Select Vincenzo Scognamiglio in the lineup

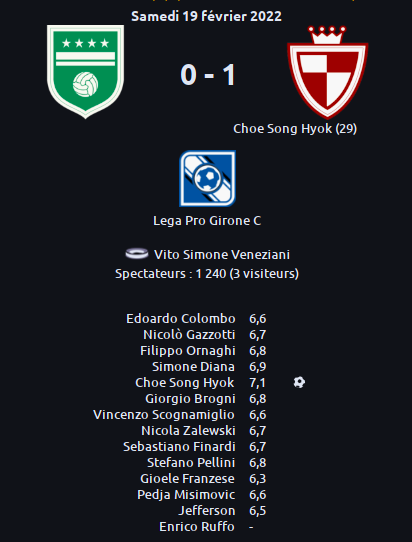point(164,415)
